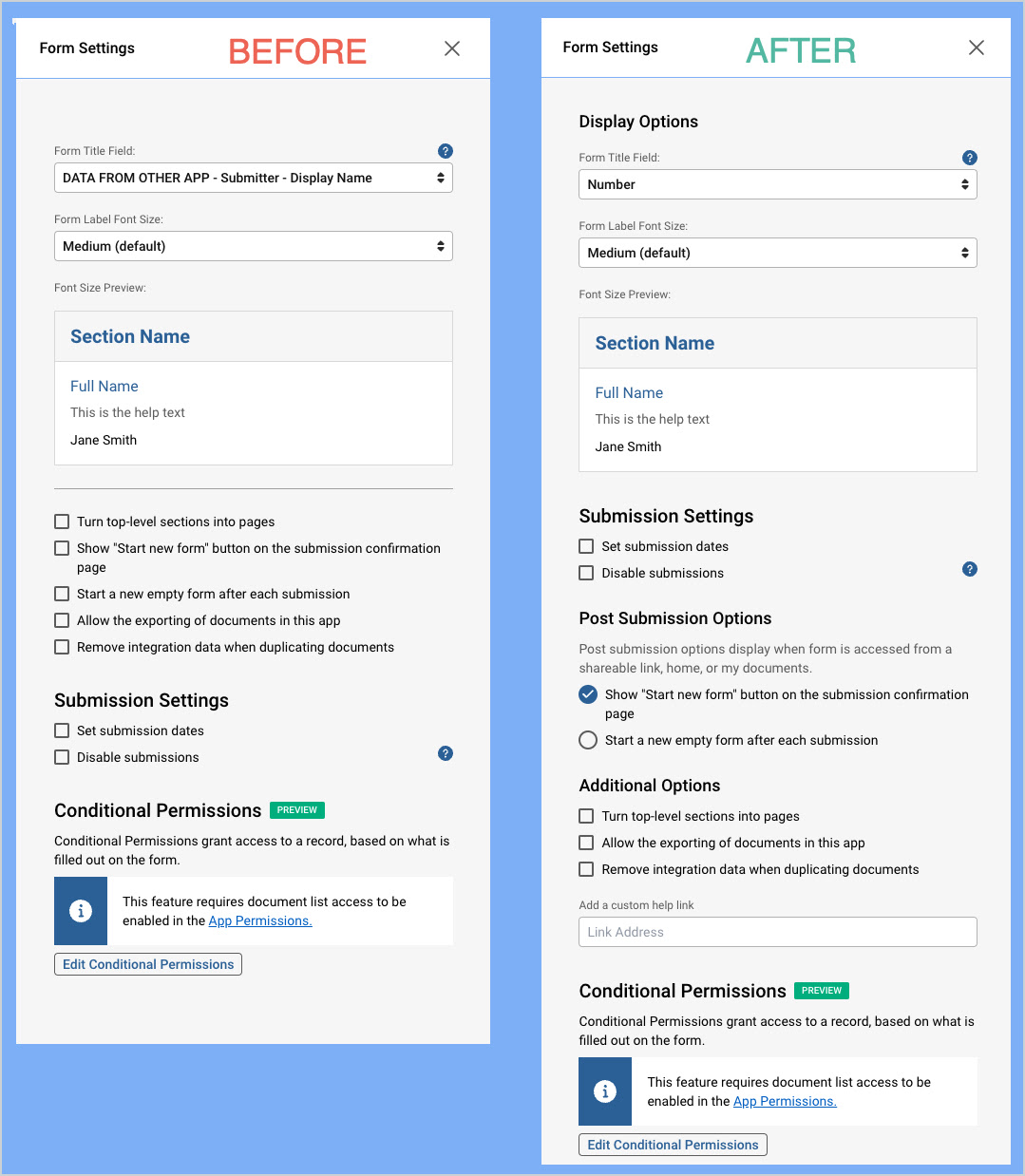Open the App Permissions link in BEFORE
Viewport: 1025px width, 1176px height.
point(259,920)
